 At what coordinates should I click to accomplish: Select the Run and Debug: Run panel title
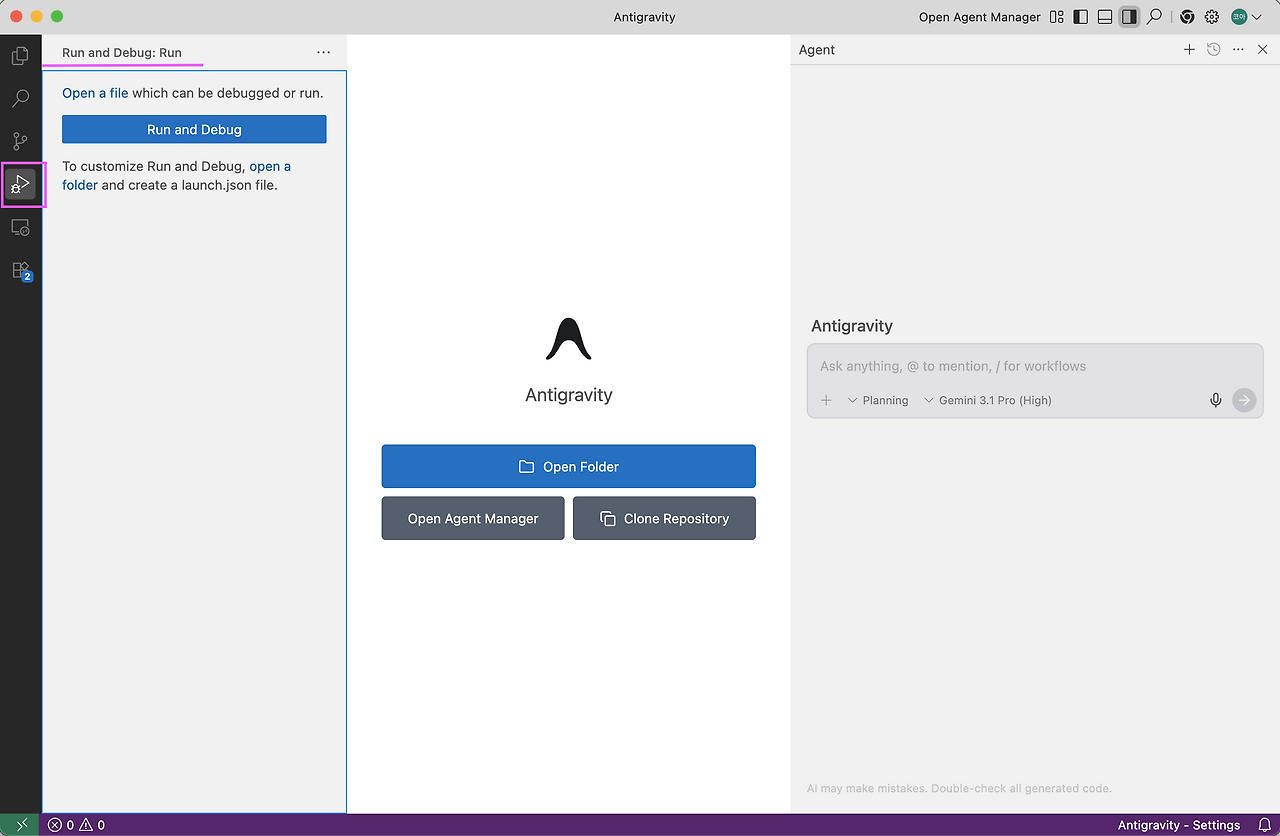coord(122,52)
